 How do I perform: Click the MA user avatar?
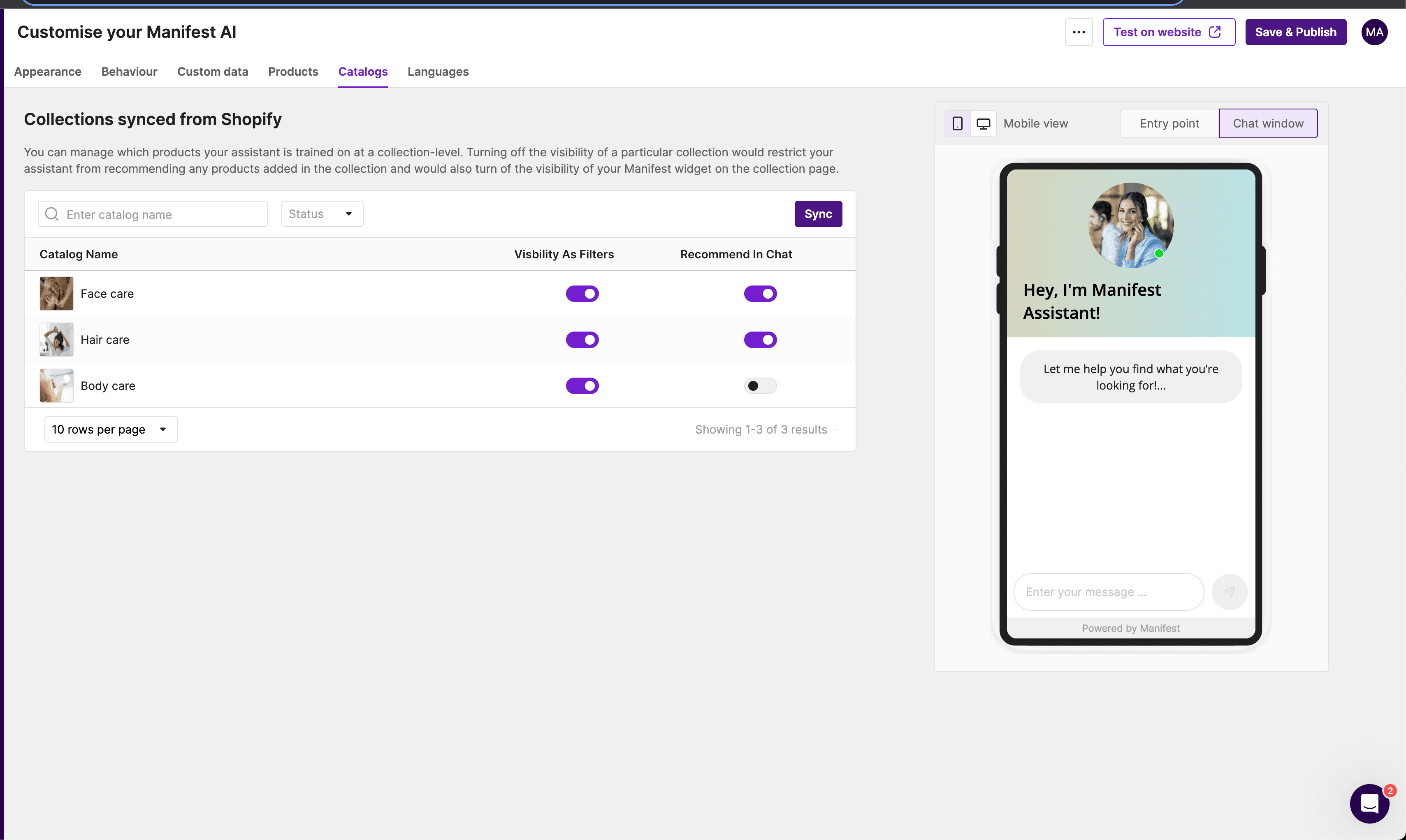click(1374, 32)
